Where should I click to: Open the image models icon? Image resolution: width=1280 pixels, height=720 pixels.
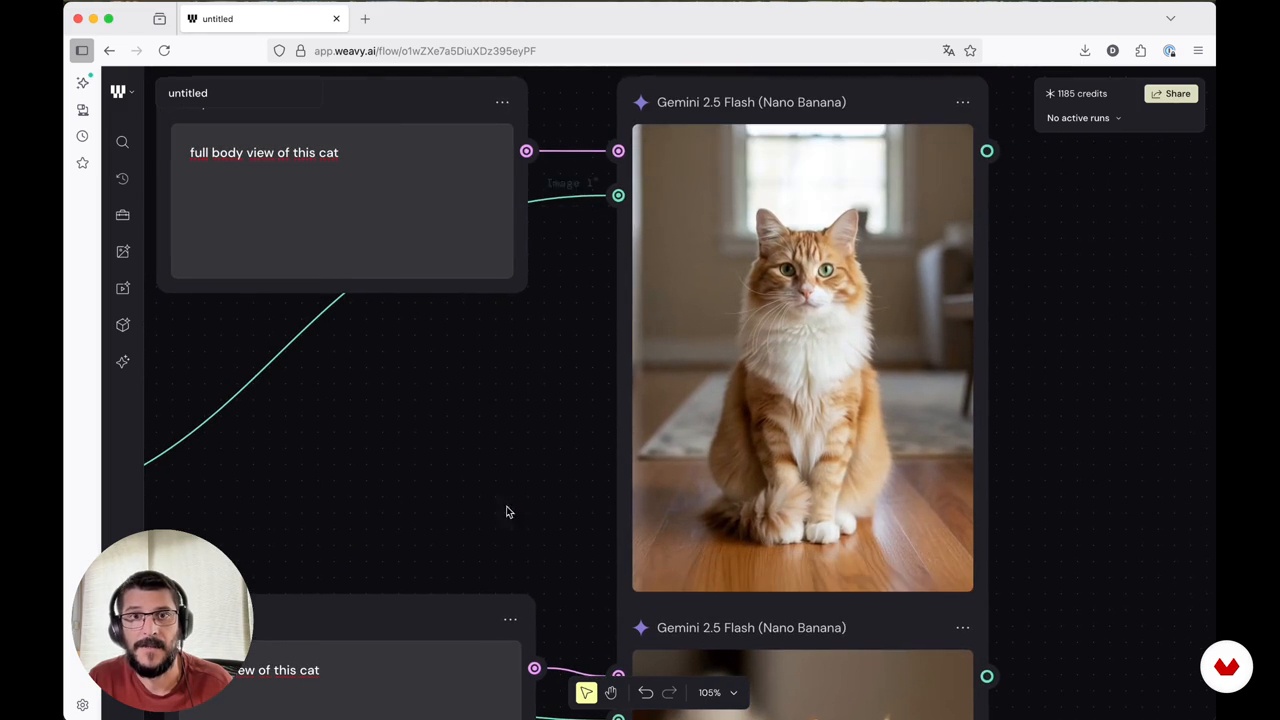click(122, 252)
